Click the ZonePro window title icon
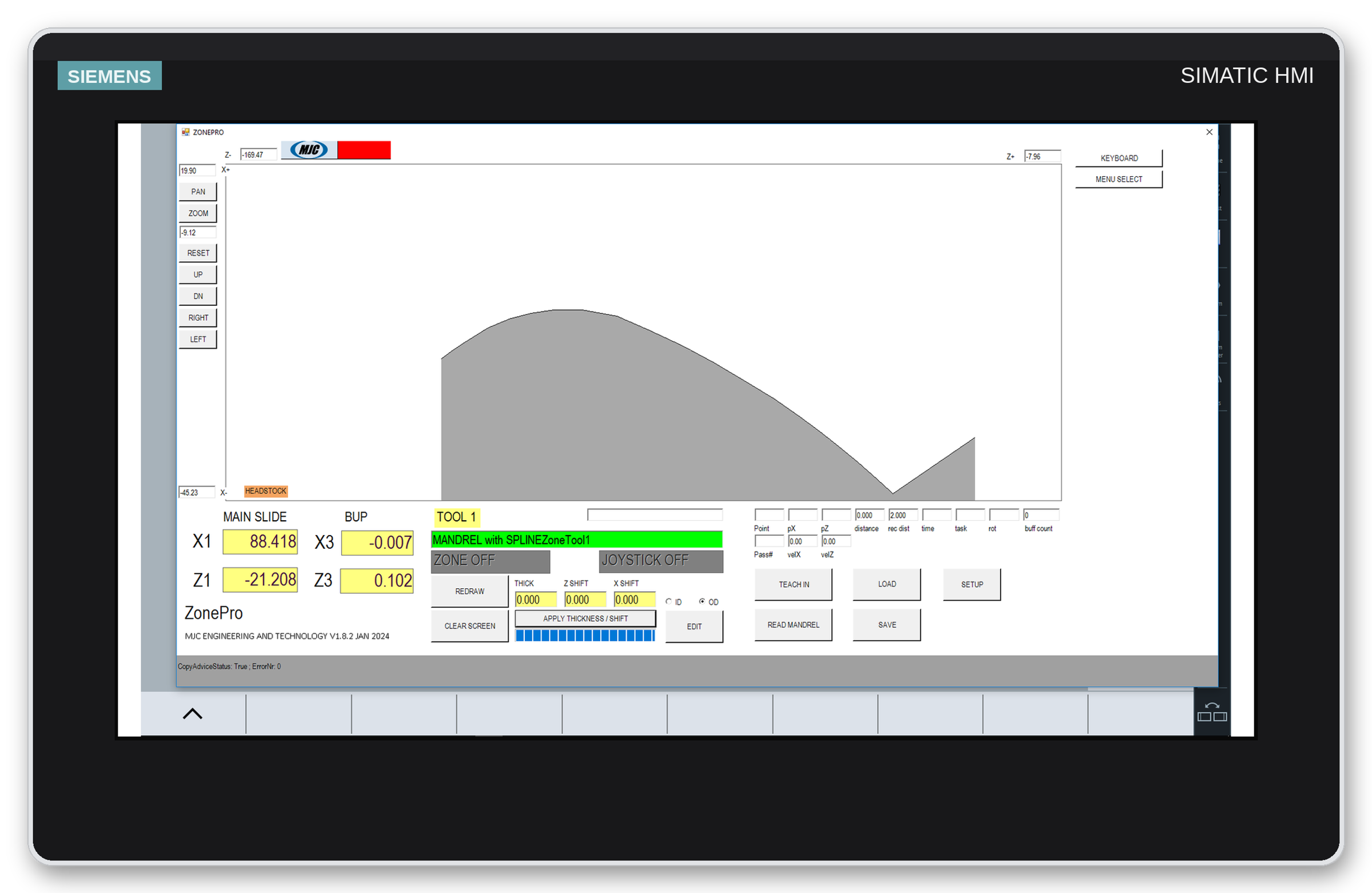1372x893 pixels. coord(186,132)
